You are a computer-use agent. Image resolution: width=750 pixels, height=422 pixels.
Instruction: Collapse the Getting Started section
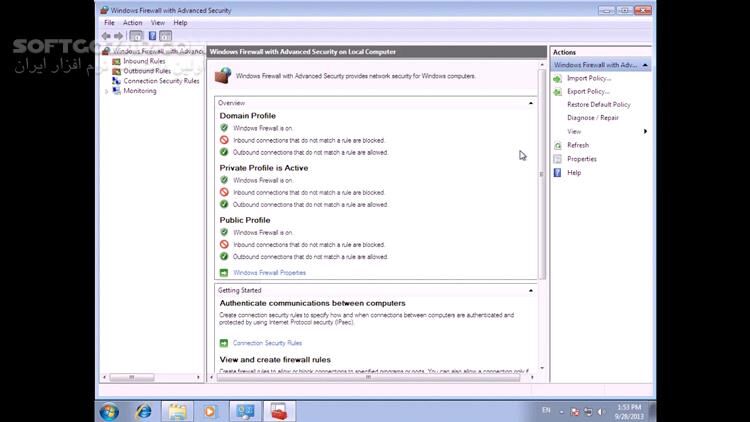pos(531,290)
